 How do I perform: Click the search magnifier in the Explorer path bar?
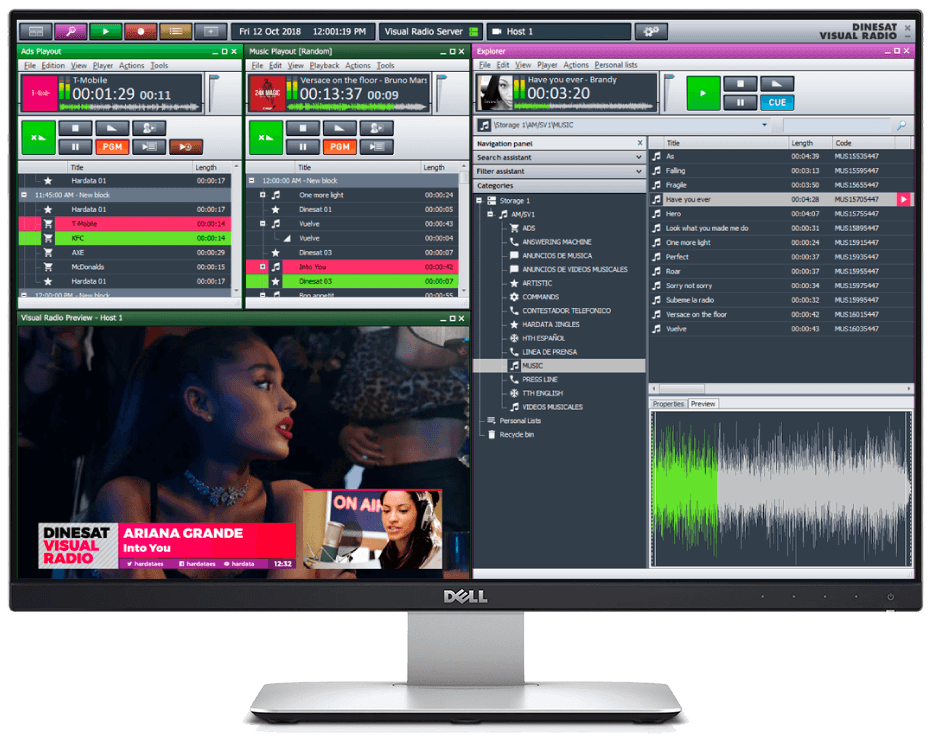(901, 125)
